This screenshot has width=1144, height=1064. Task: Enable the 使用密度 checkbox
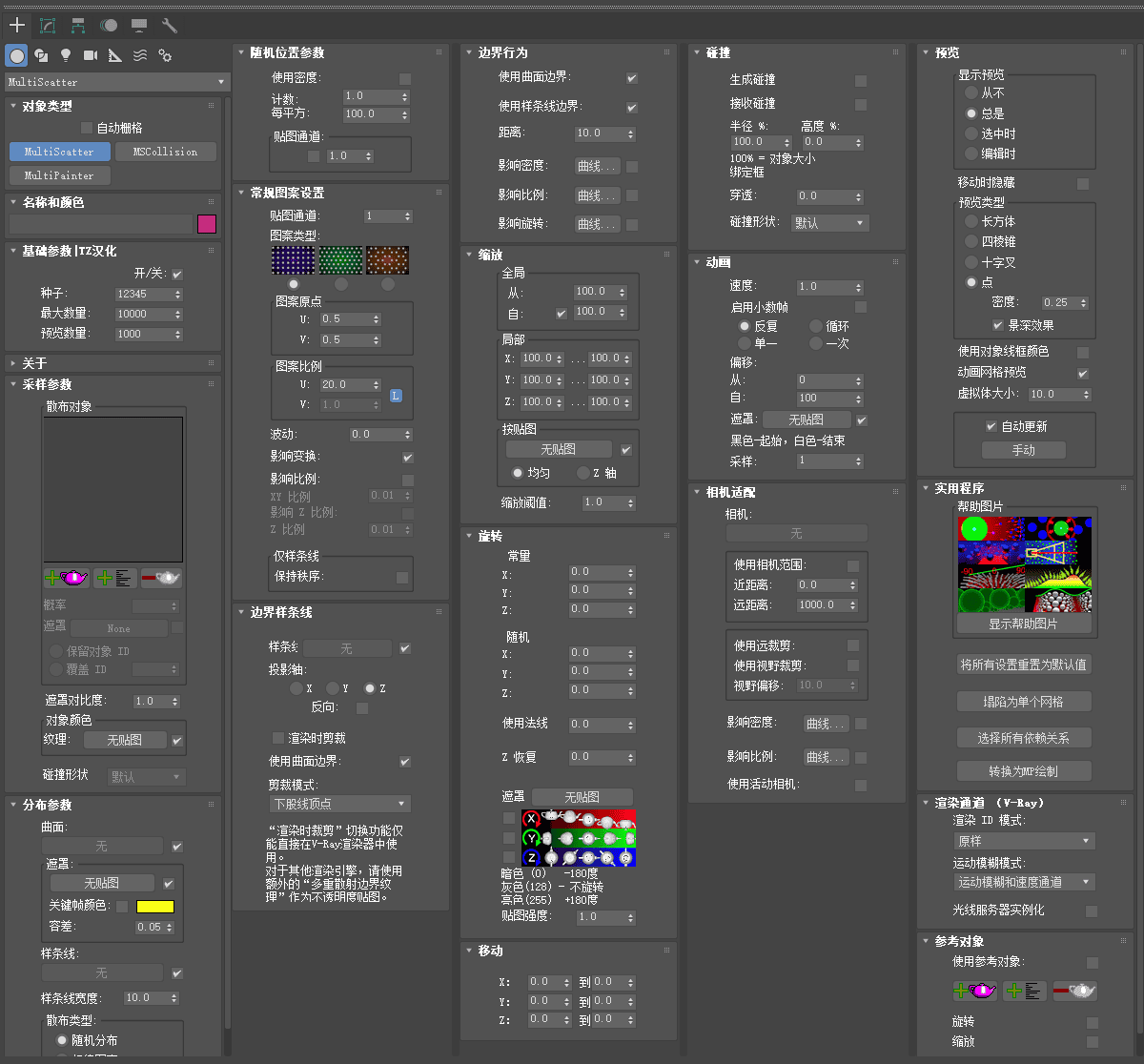point(405,78)
